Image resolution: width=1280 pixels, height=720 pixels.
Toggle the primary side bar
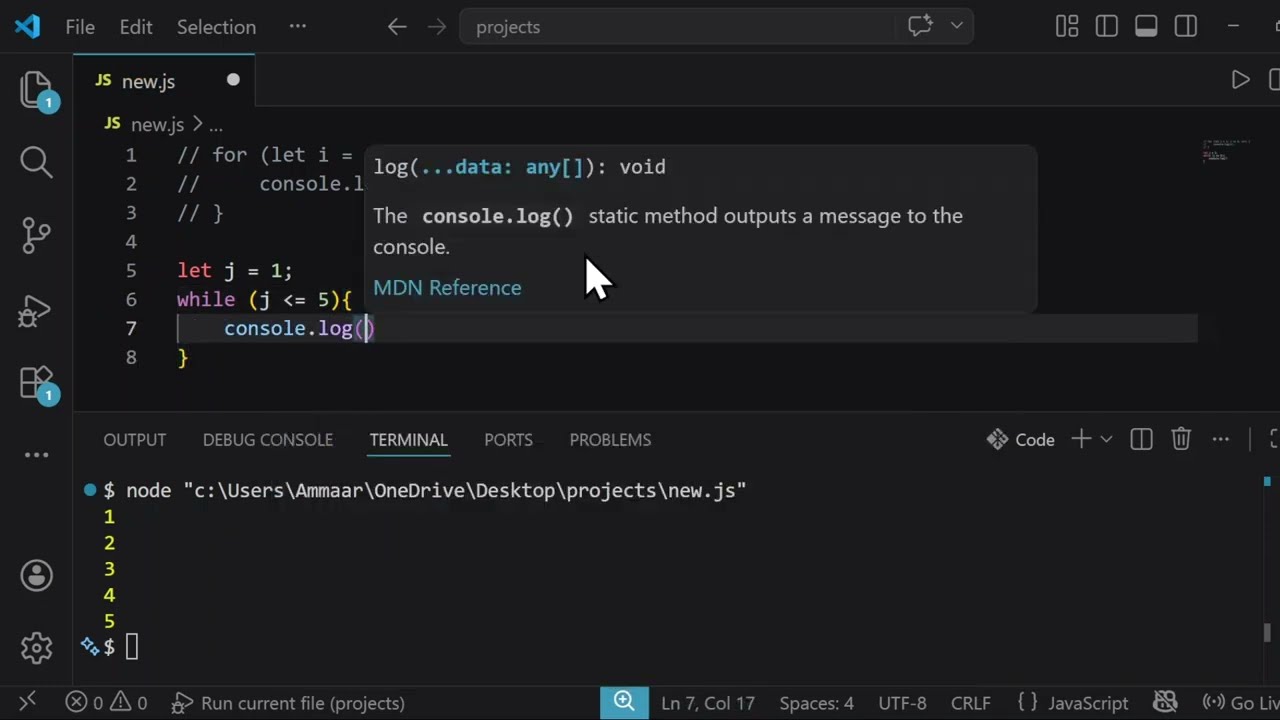1107,27
